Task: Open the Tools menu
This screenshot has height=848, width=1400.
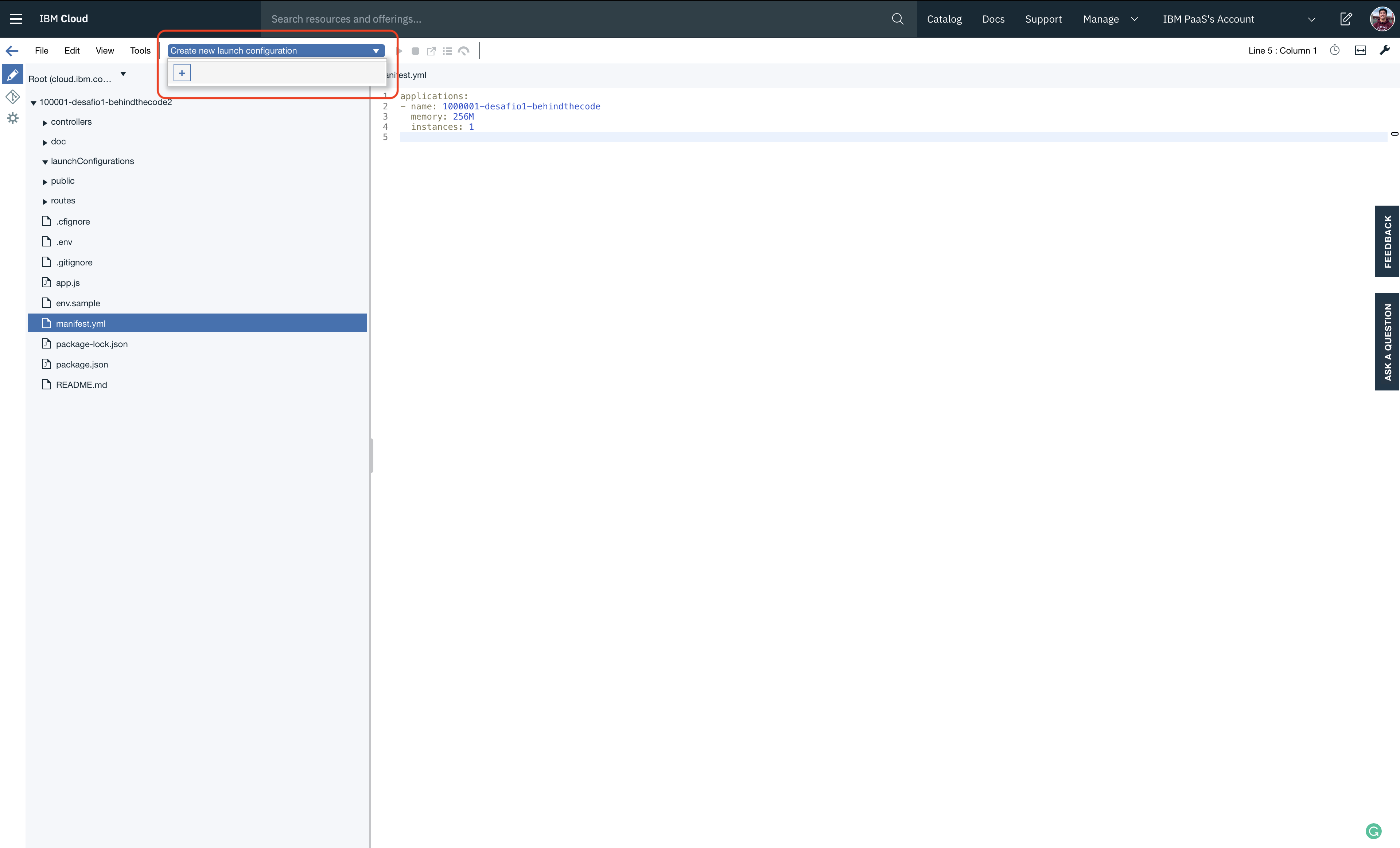Action: coord(140,51)
